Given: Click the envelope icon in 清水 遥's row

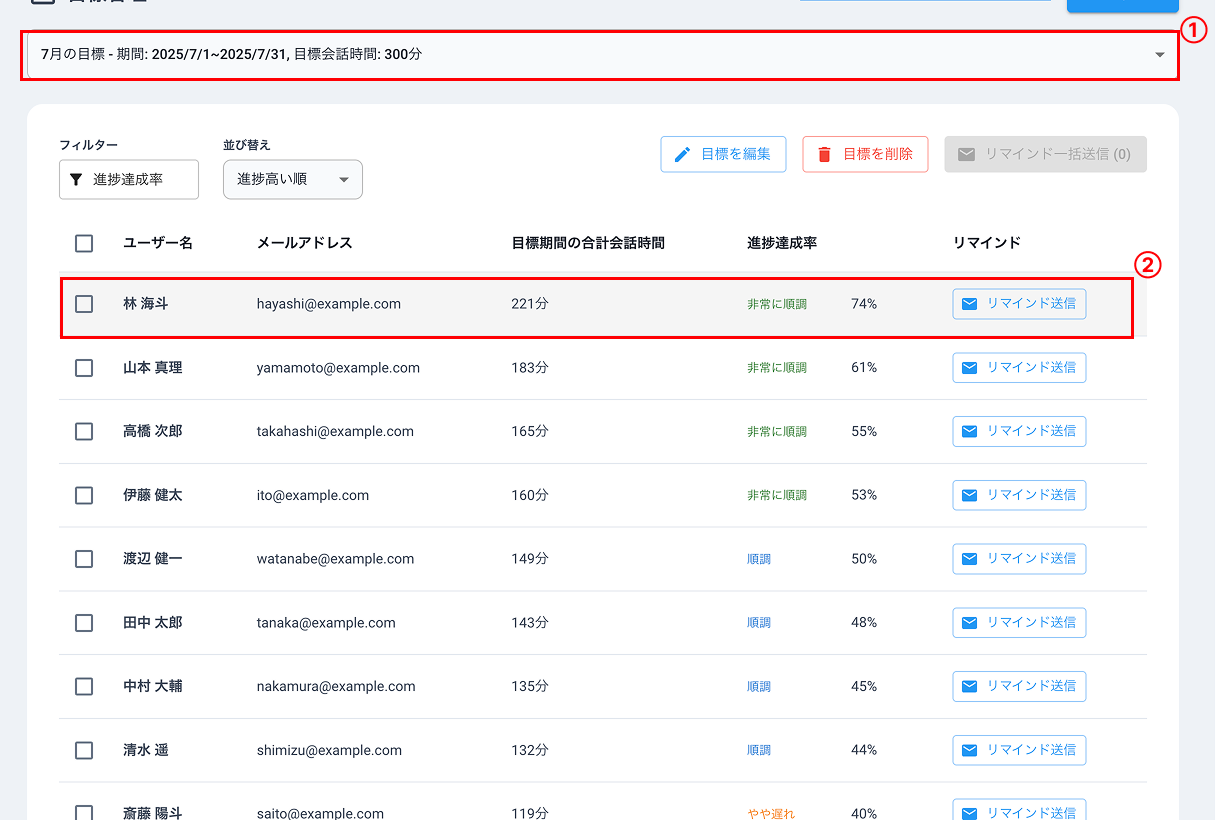Looking at the screenshot, I should [x=969, y=750].
